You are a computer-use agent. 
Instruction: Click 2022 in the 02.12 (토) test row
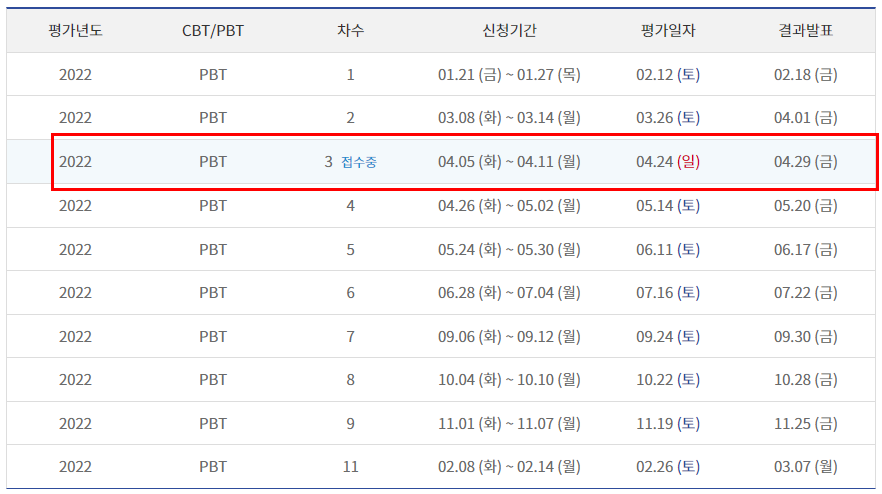pyautogui.click(x=75, y=75)
